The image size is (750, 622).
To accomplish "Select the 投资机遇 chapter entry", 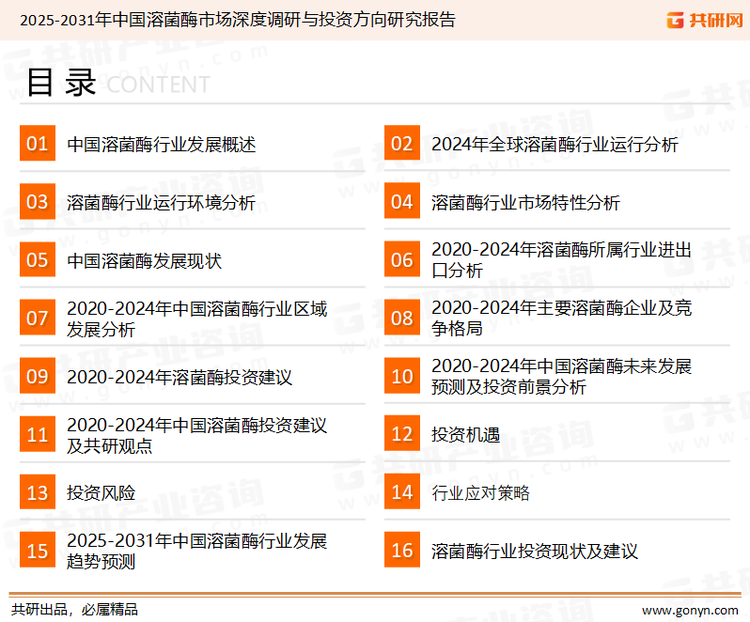I will pyautogui.click(x=465, y=435).
